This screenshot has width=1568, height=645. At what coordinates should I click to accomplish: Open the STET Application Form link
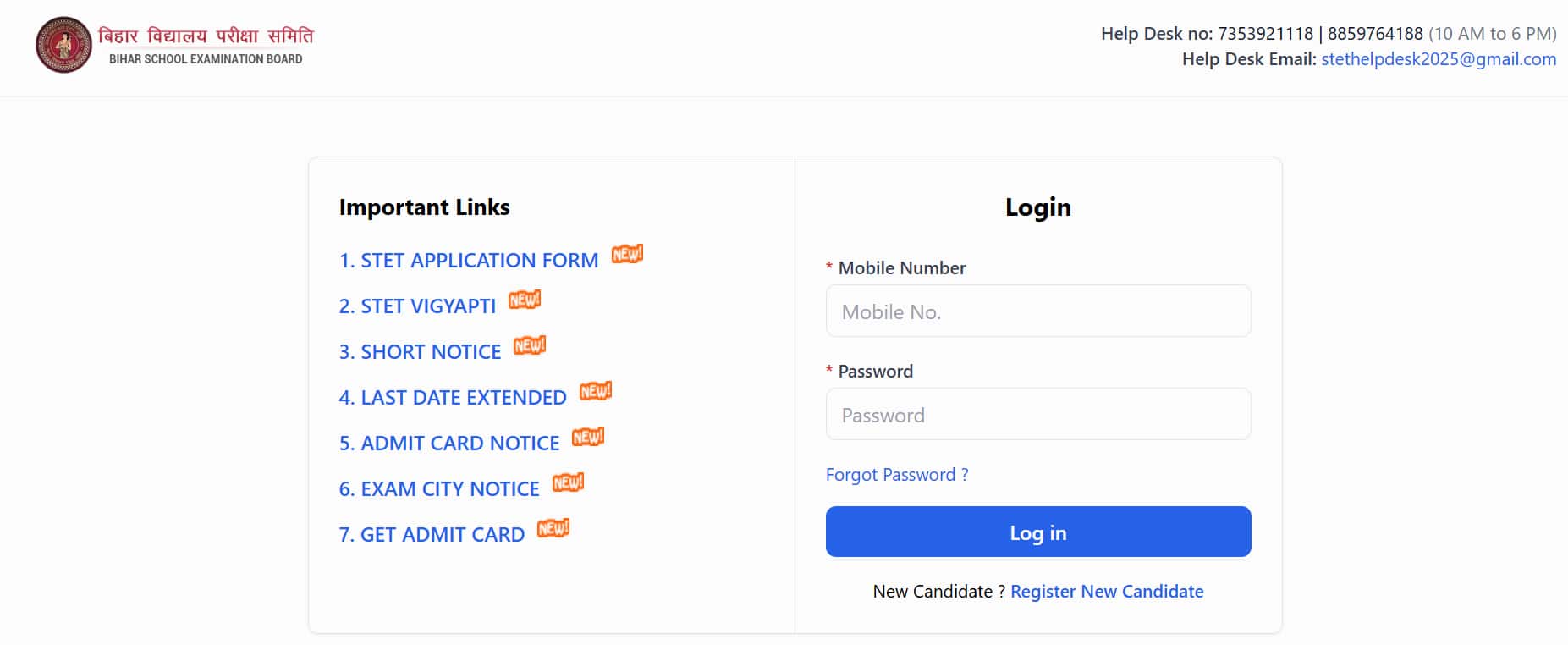tap(468, 261)
